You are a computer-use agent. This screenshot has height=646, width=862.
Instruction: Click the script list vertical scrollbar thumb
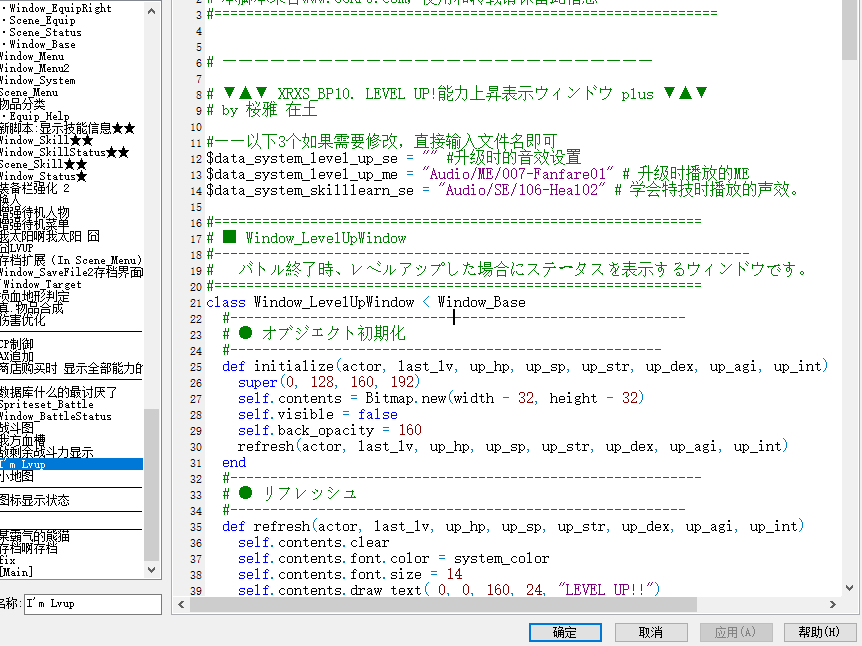(152, 484)
